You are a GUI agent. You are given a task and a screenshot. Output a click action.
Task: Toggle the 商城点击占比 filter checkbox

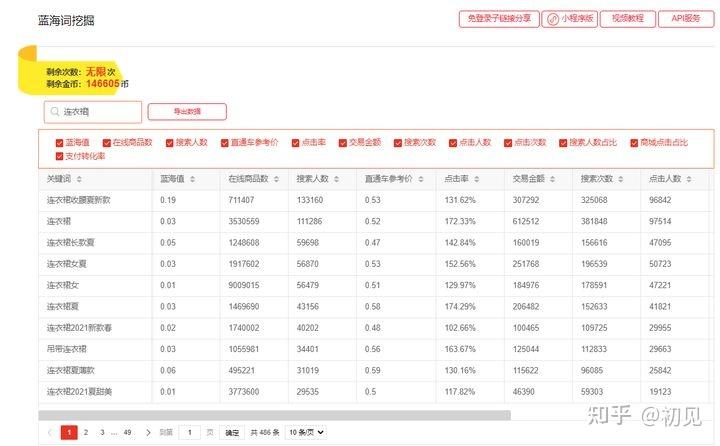[x=634, y=143]
